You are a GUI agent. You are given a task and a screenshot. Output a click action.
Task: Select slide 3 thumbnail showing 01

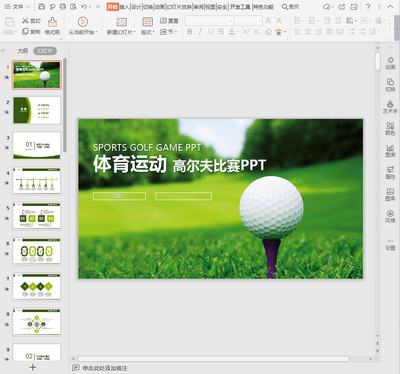click(x=37, y=146)
